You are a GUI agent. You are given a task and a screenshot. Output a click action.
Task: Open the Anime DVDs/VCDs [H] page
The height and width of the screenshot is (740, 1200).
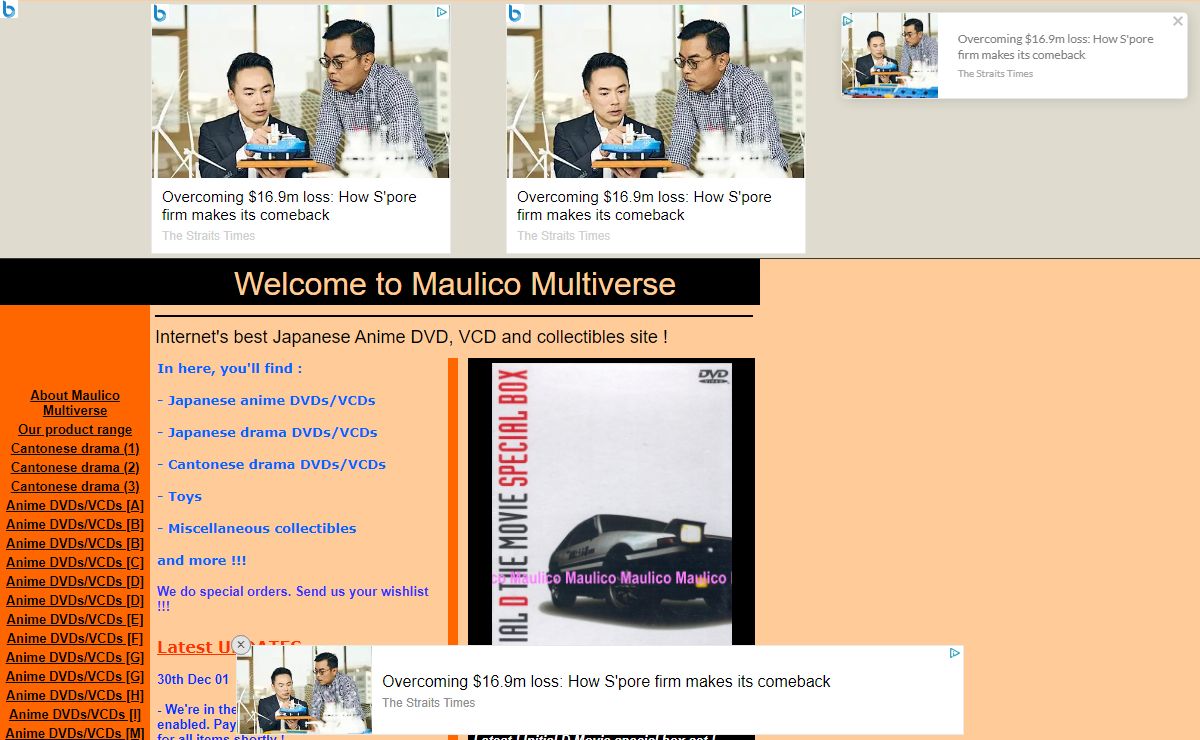tap(75, 695)
